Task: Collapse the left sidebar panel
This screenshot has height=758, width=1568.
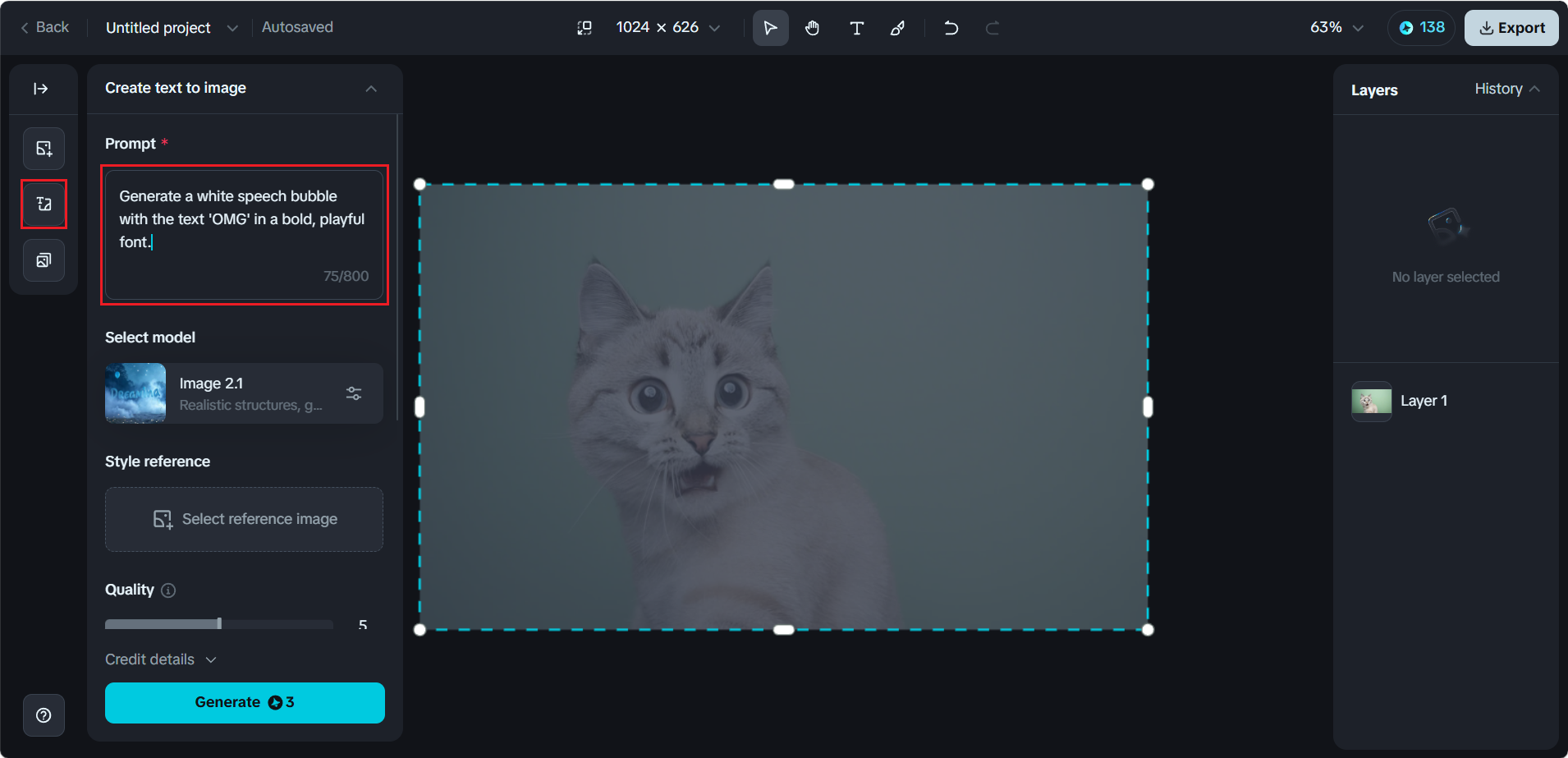Action: [41, 89]
